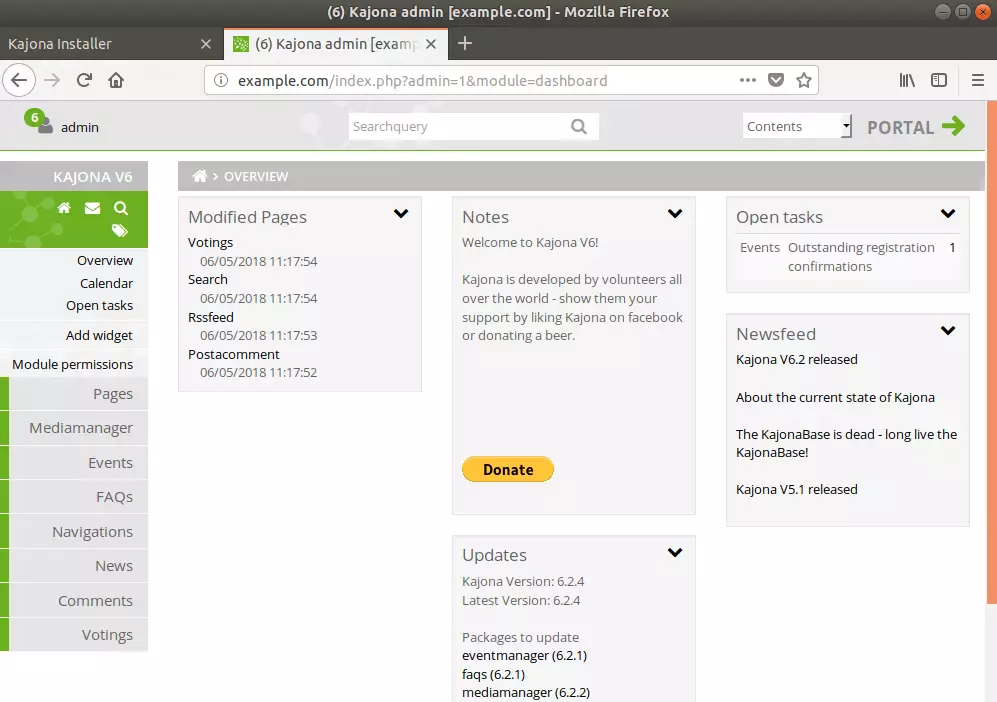
Task: Open Overview in sidebar menu
Action: coord(105,261)
